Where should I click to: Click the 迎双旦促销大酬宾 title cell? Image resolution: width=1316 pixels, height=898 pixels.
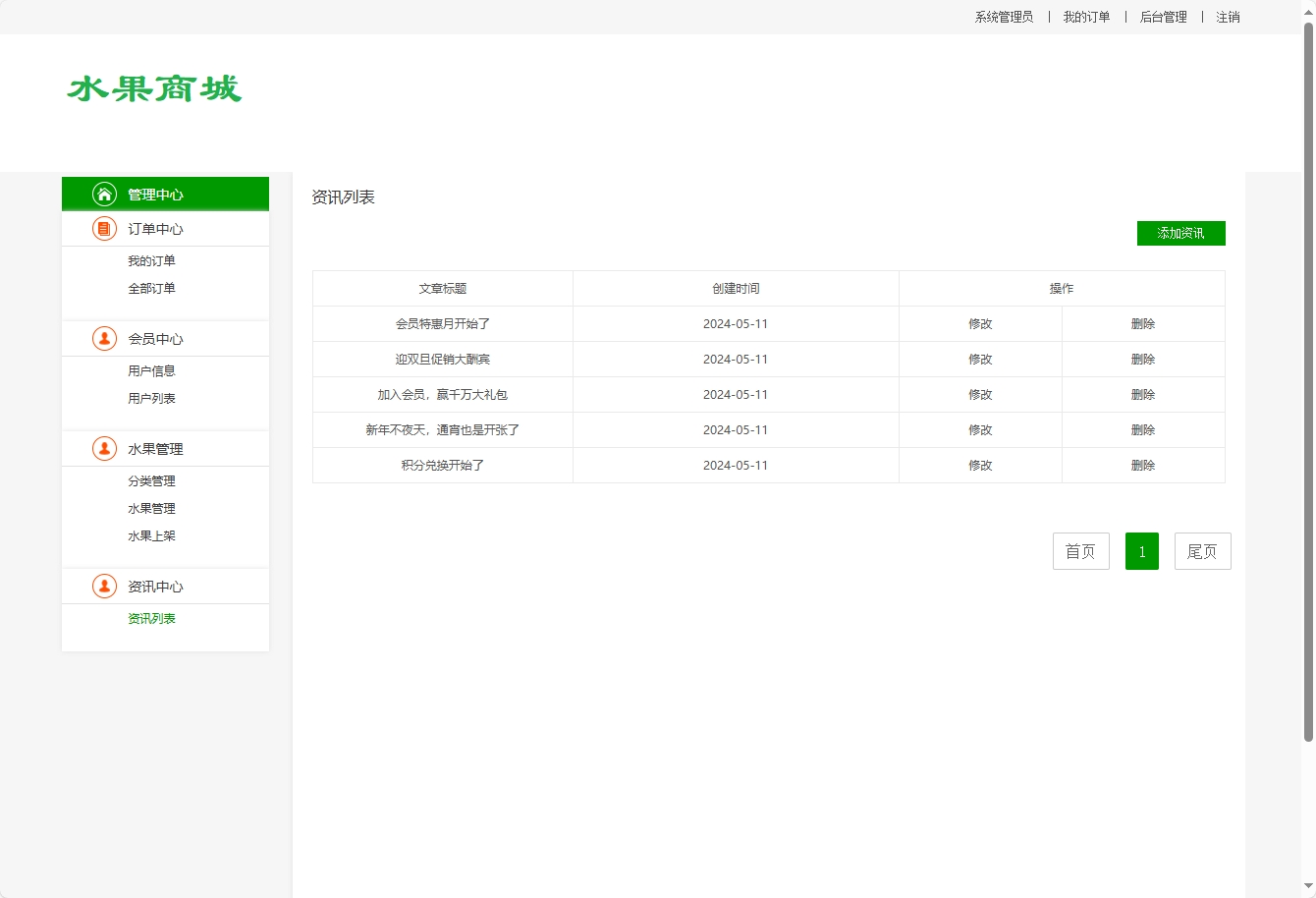click(443, 360)
